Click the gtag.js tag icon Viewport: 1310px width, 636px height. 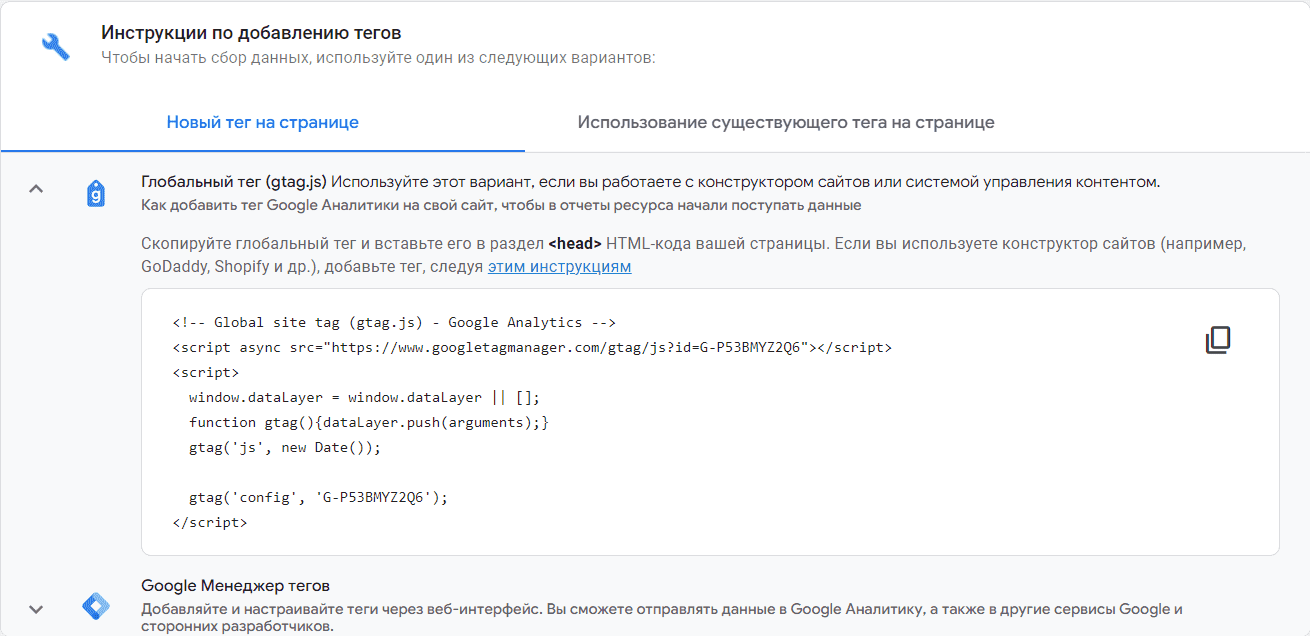(96, 194)
